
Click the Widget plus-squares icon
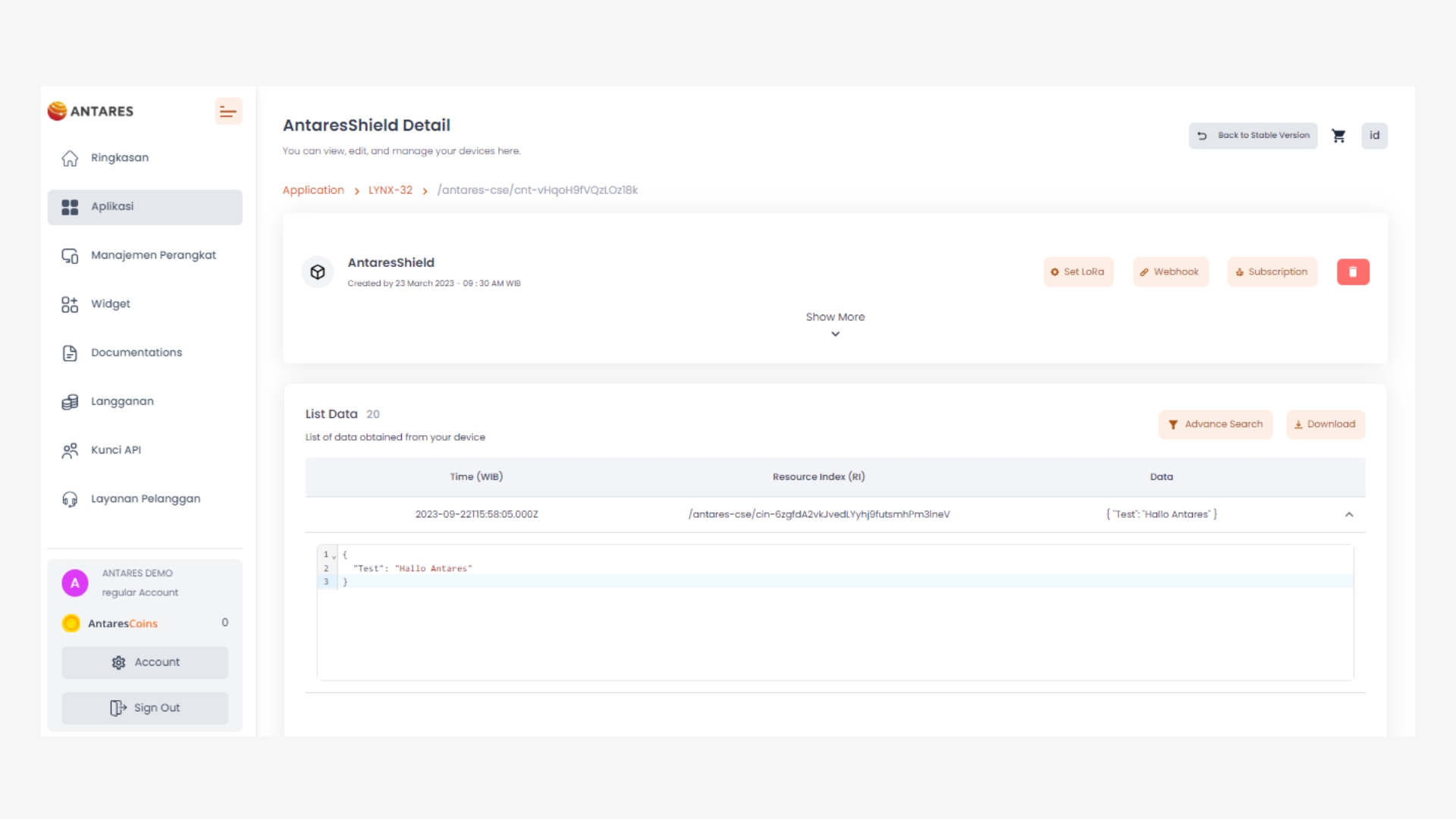pos(70,304)
